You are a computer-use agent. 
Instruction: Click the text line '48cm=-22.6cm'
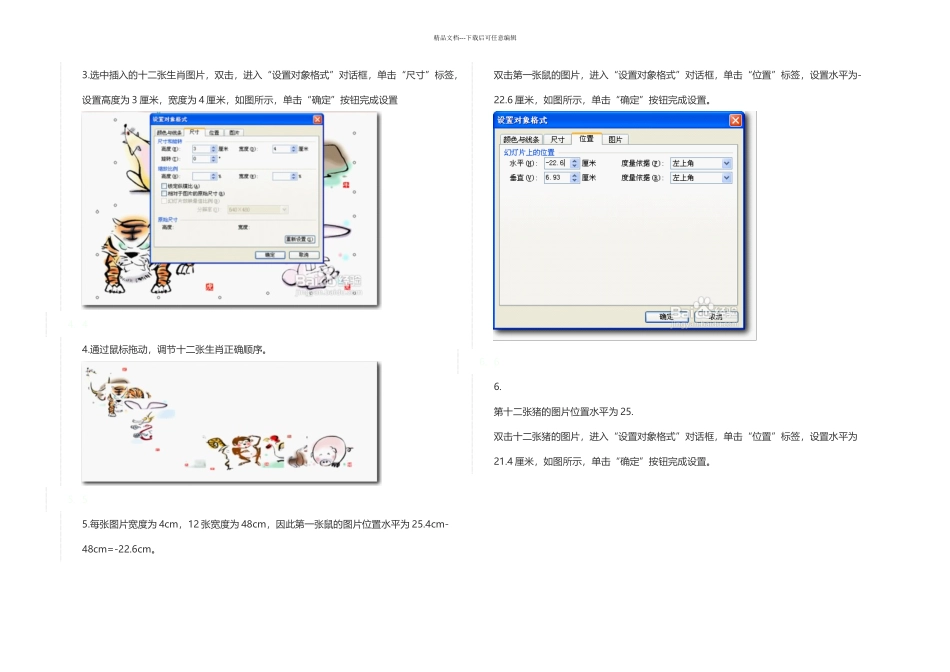[x=119, y=549]
